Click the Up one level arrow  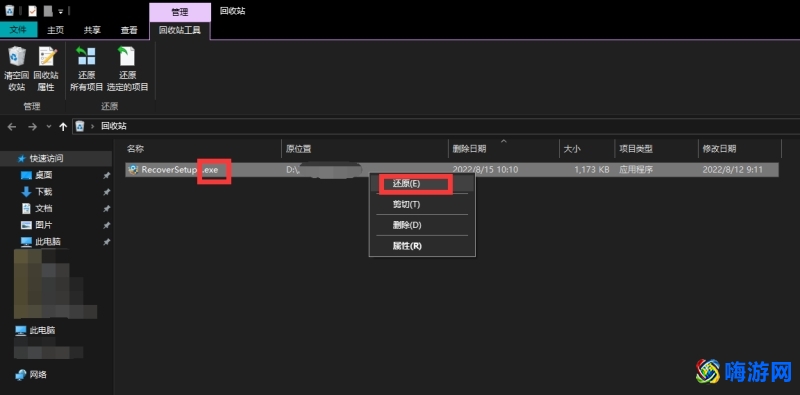(x=63, y=127)
